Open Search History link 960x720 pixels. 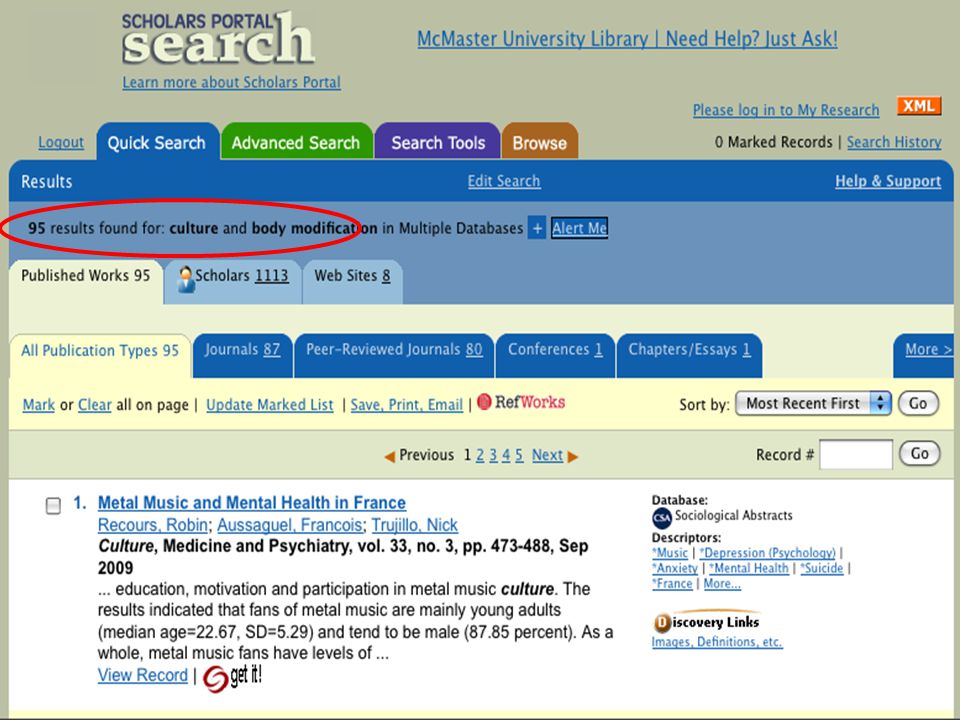click(x=894, y=142)
